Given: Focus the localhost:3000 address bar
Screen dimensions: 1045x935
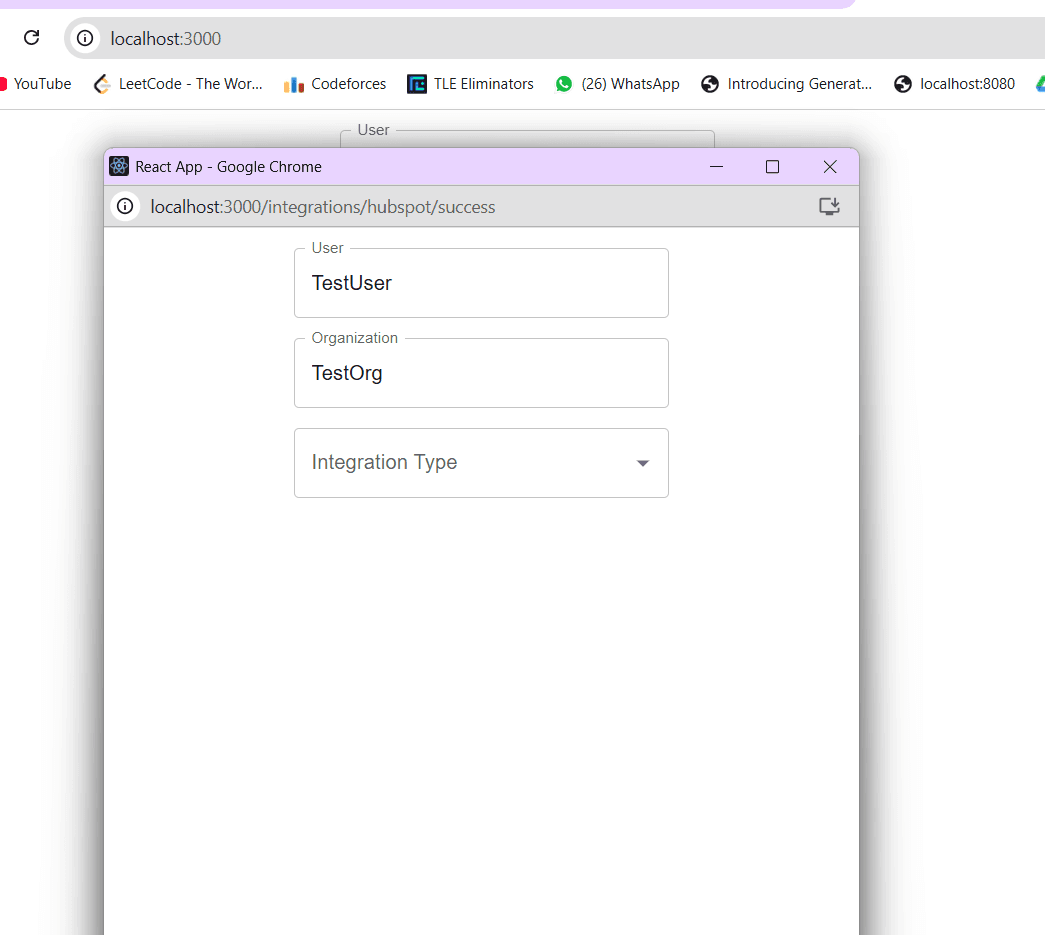Looking at the screenshot, I should [500, 39].
